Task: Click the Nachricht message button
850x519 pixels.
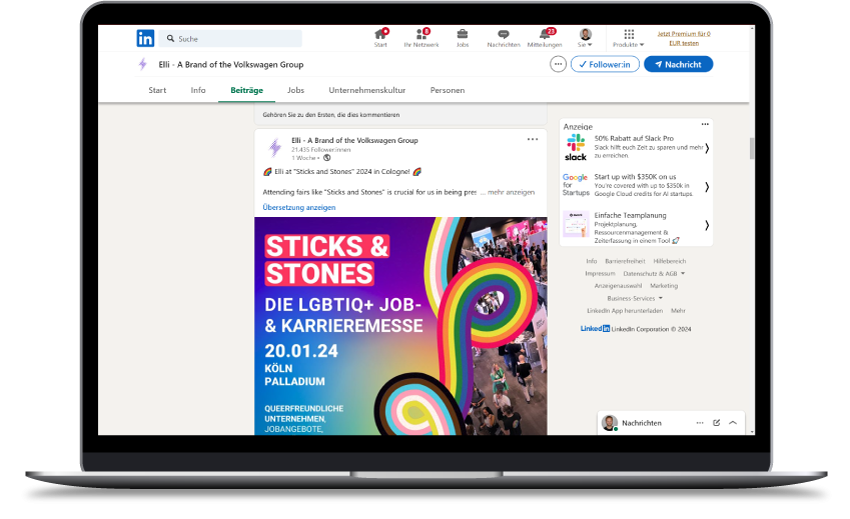Action: pyautogui.click(x=678, y=64)
